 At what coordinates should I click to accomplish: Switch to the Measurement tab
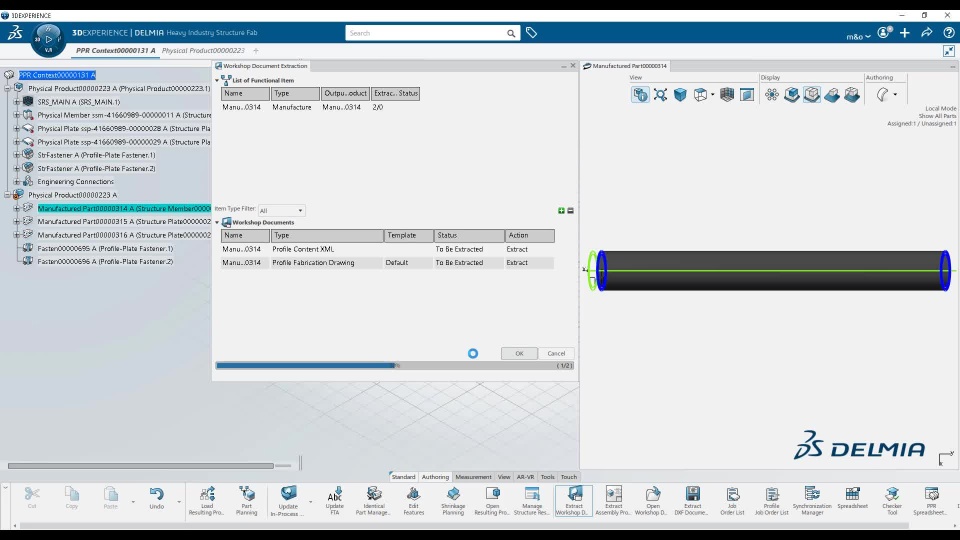[473, 476]
